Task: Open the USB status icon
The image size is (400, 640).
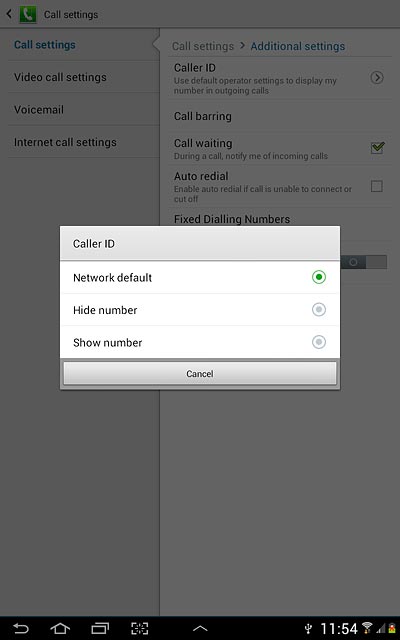Action: tap(309, 629)
